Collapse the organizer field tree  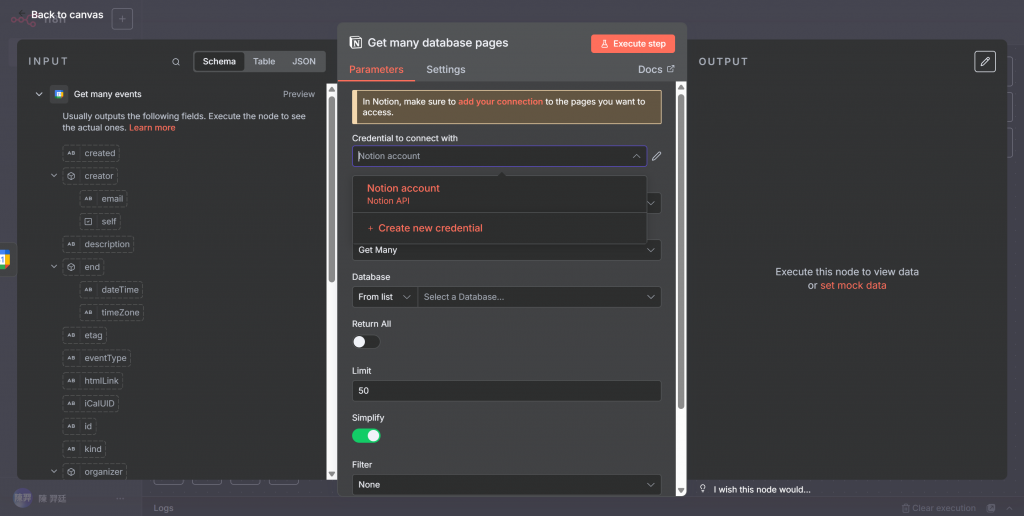(54, 471)
